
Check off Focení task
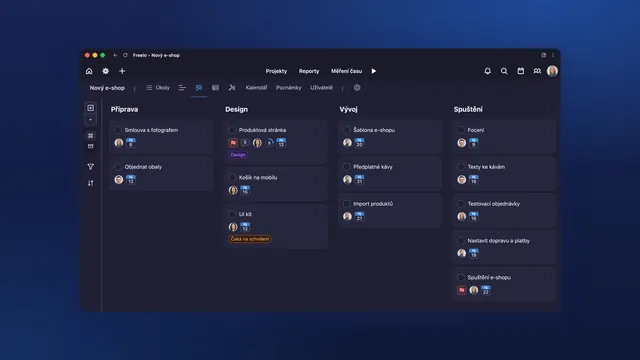461,130
